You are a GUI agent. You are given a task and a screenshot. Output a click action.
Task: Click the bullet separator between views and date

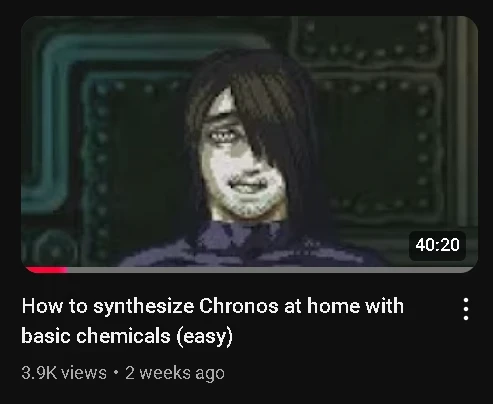point(116,373)
